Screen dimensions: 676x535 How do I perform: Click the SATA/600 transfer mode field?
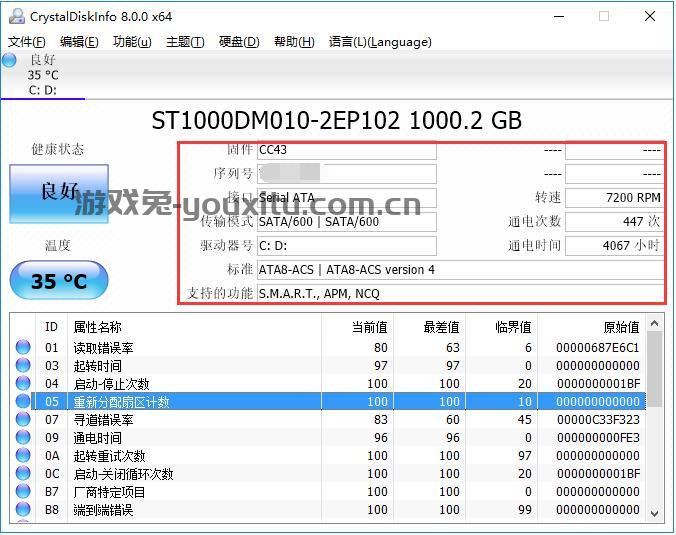(x=347, y=222)
